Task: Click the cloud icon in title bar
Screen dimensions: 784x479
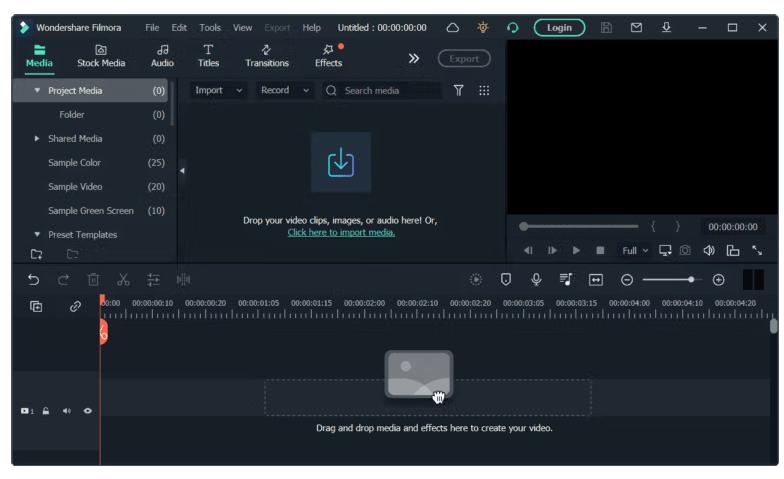Action: 452,27
